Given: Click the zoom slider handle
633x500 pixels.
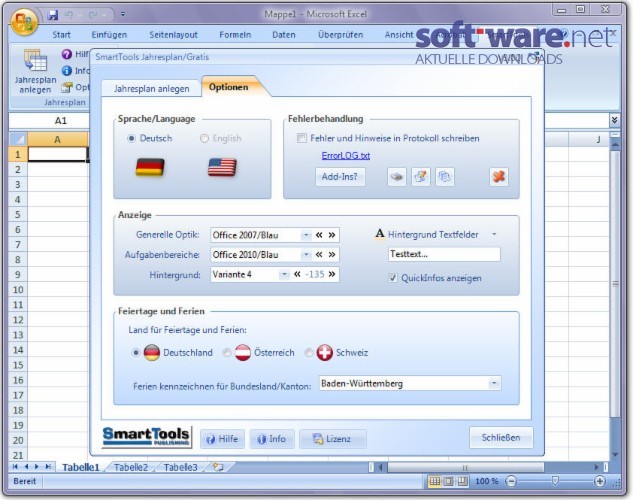Looking at the screenshot, I should (x=555, y=481).
